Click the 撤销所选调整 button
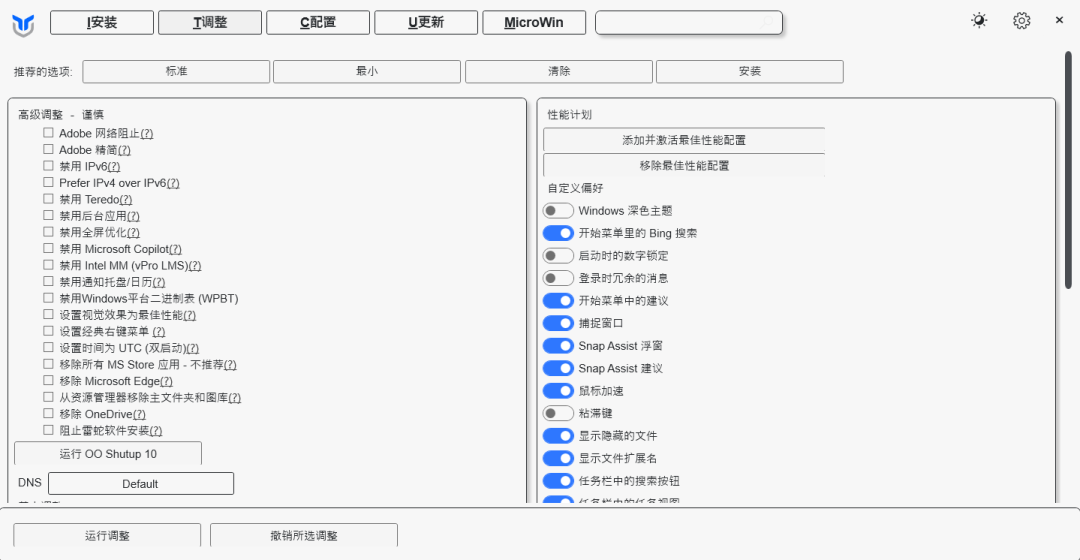 click(x=304, y=535)
